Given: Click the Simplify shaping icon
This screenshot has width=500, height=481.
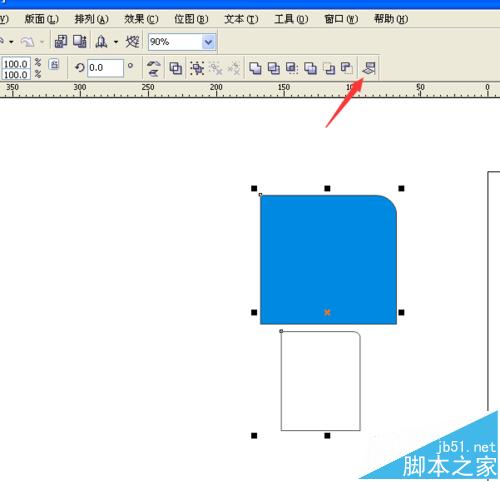Looking at the screenshot, I should click(310, 68).
